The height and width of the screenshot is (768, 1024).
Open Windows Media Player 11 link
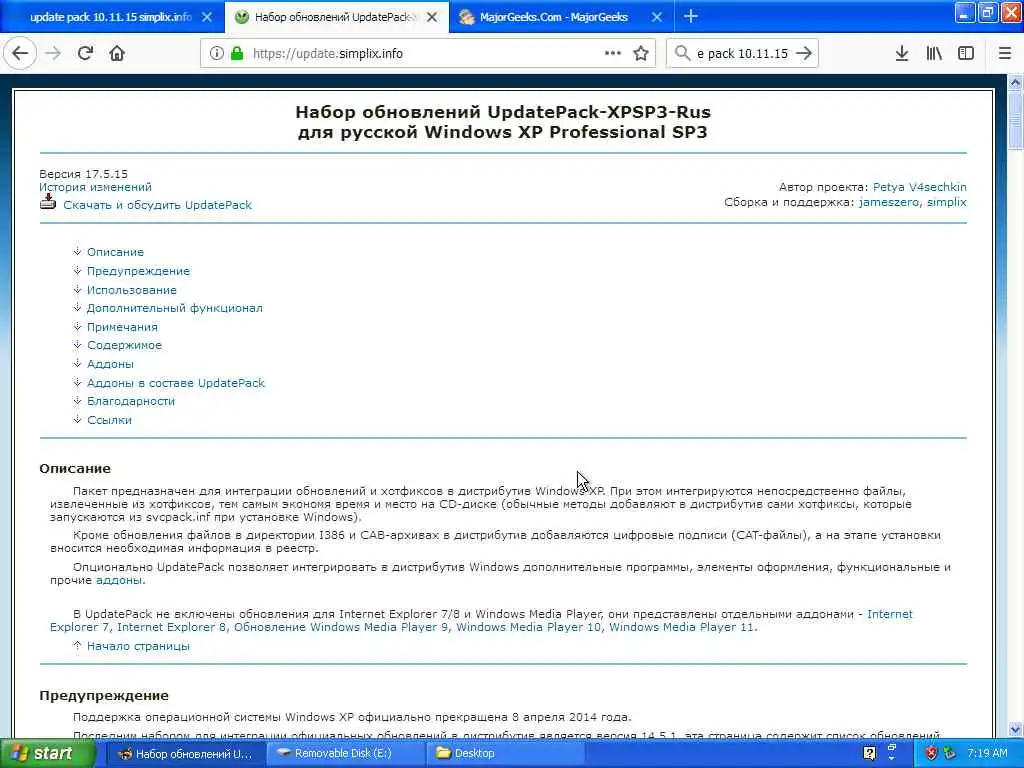(x=682, y=628)
